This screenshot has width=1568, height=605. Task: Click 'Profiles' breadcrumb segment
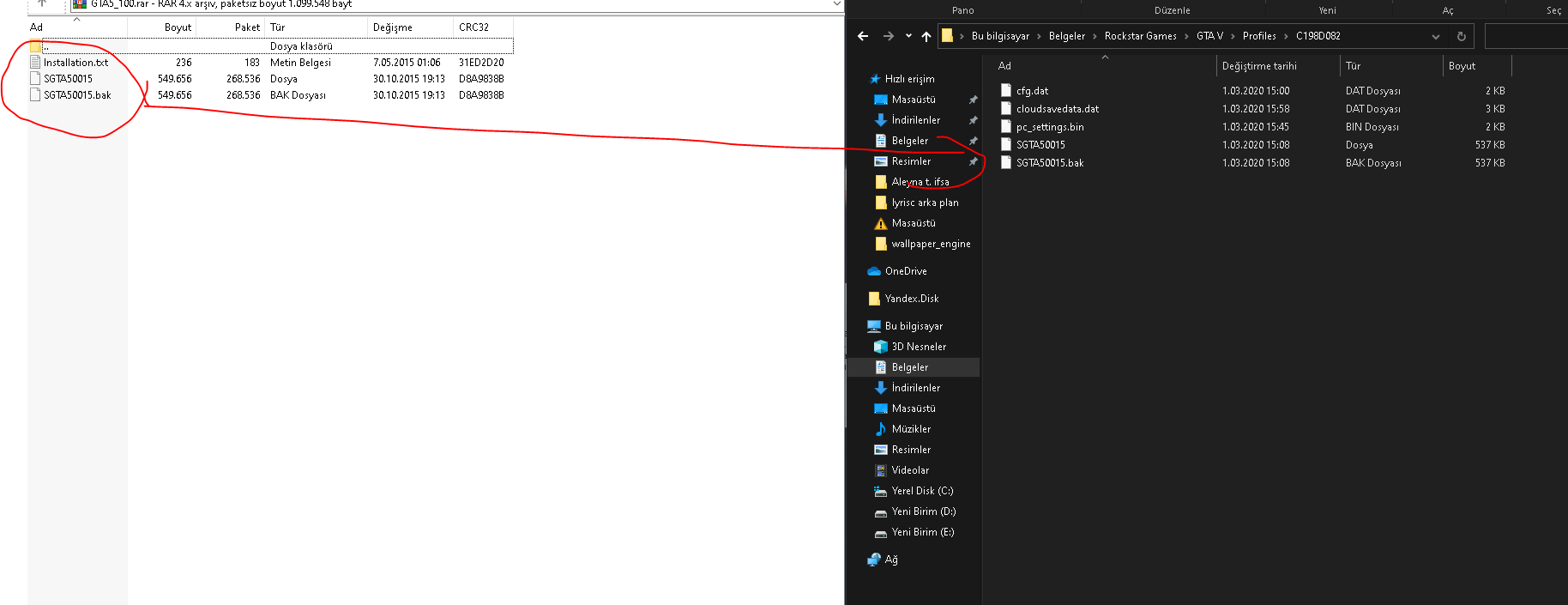[1259, 36]
